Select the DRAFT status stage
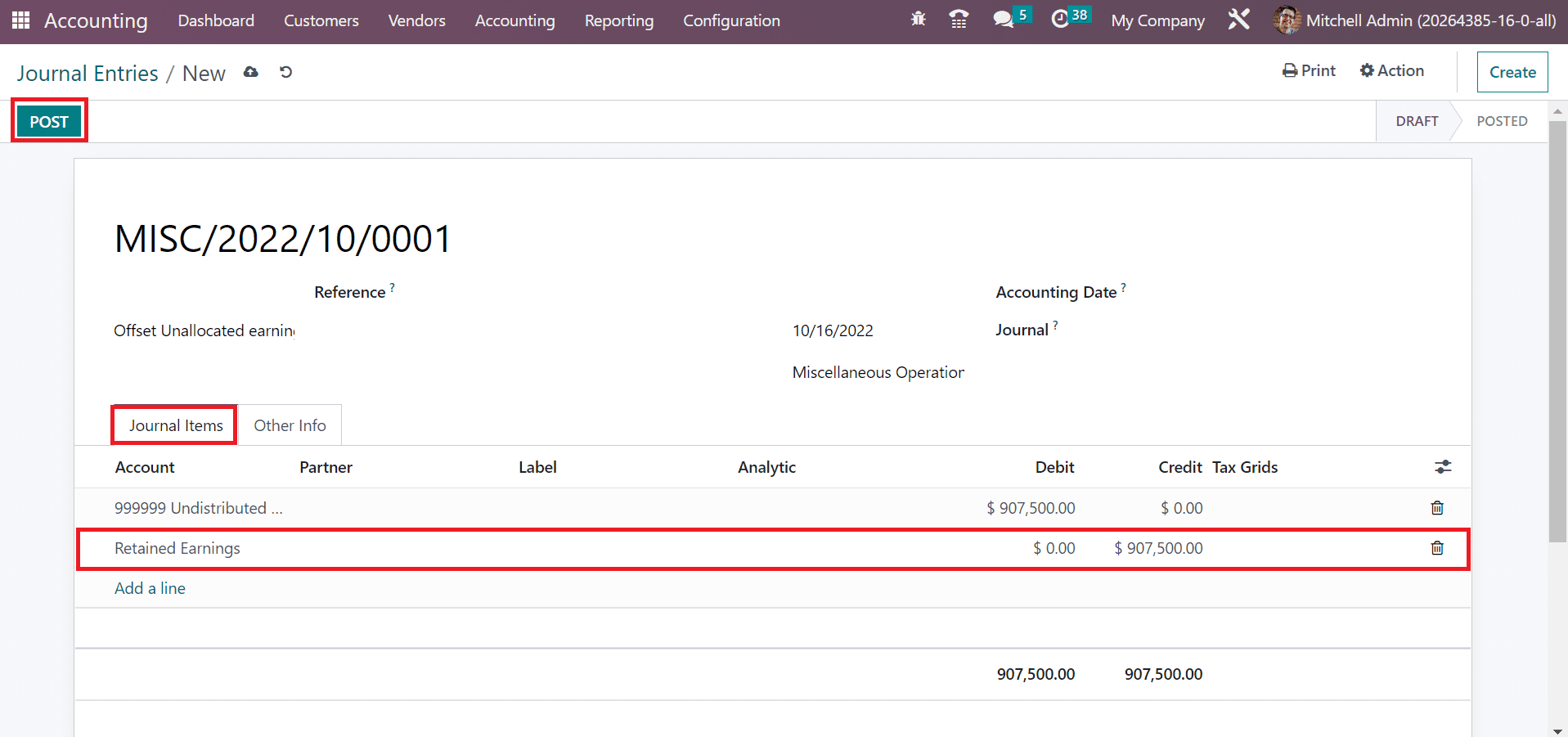The height and width of the screenshot is (737, 1568). pyautogui.click(x=1417, y=121)
